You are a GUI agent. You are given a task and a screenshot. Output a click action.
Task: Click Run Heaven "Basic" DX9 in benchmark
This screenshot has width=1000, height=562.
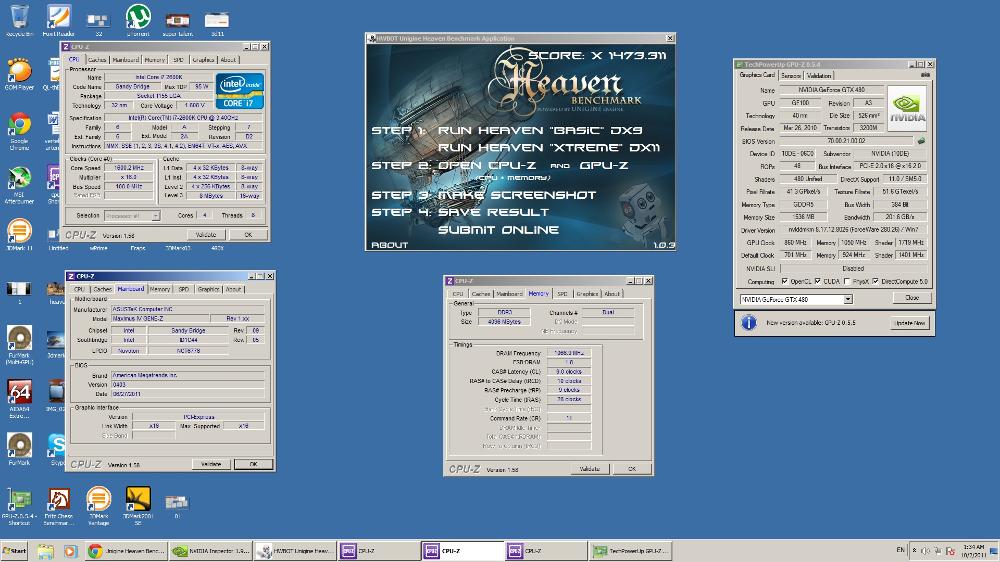[x=540, y=130]
